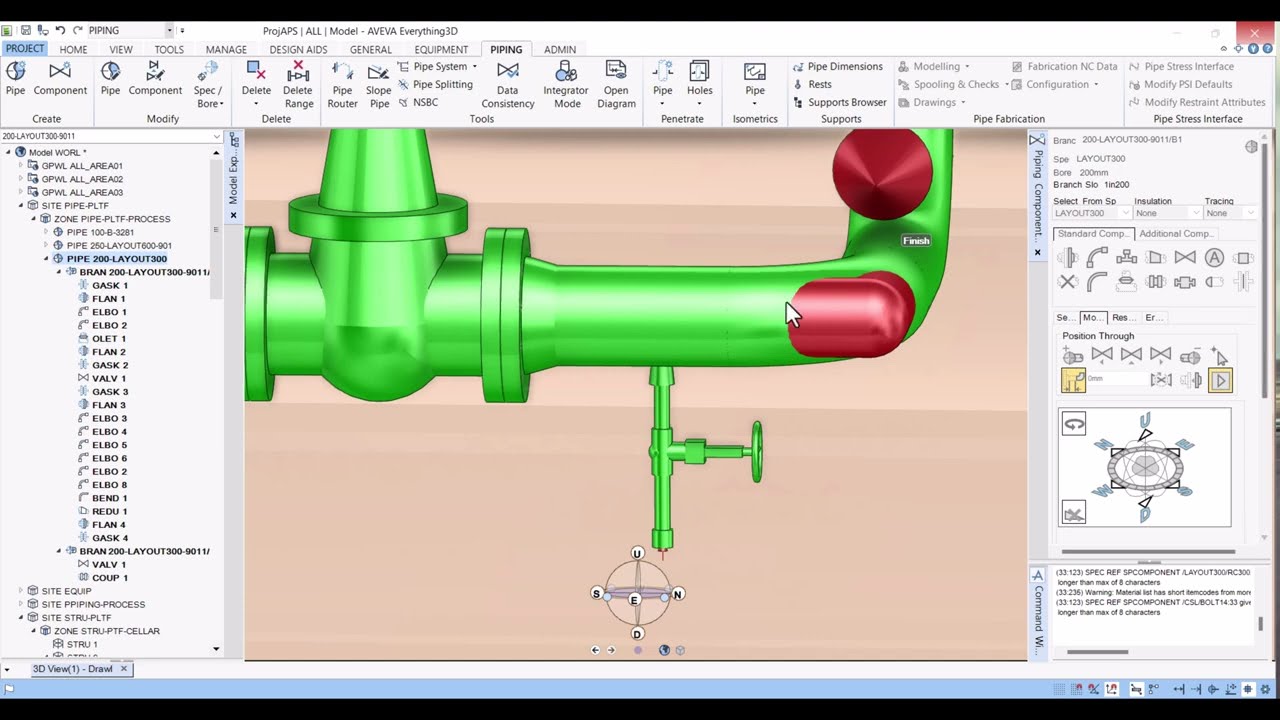Click the cursor pick icon in Position Through
The image size is (1280, 720).
1219,355
